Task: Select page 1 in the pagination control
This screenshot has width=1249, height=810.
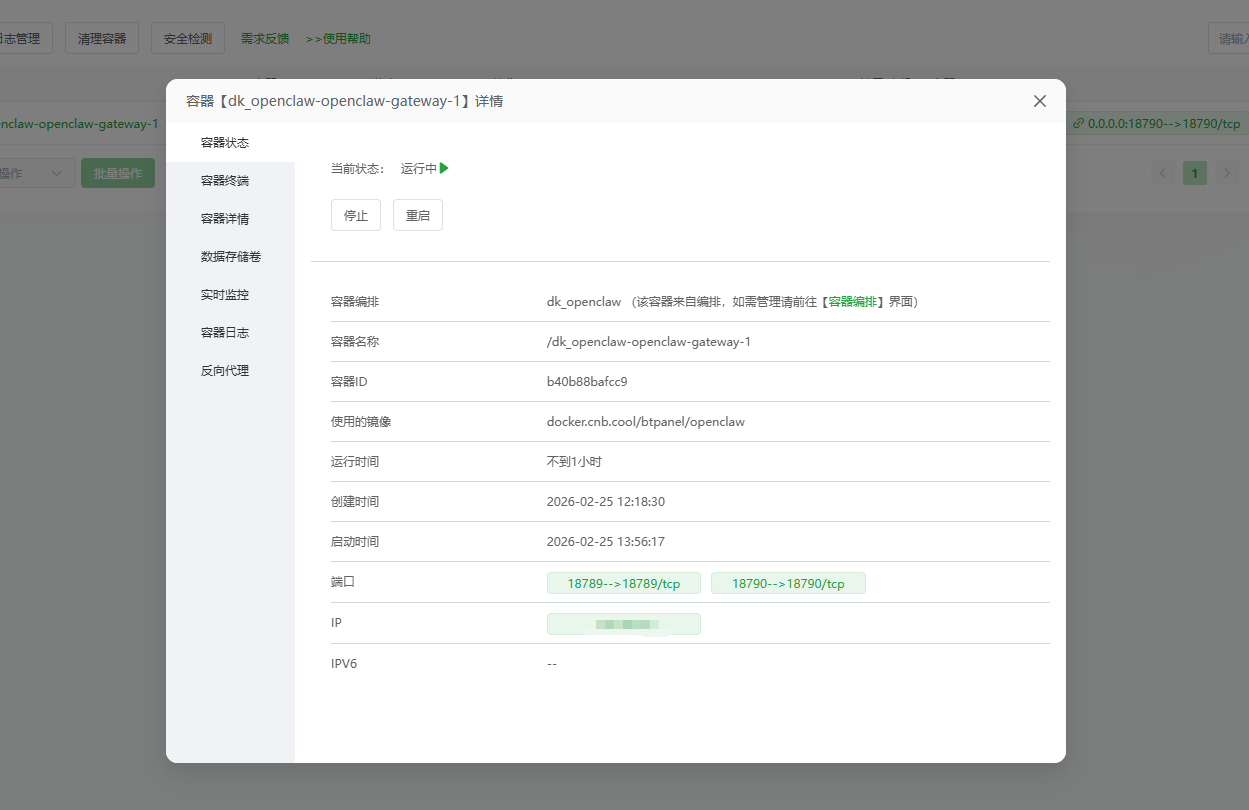Action: point(1194,172)
